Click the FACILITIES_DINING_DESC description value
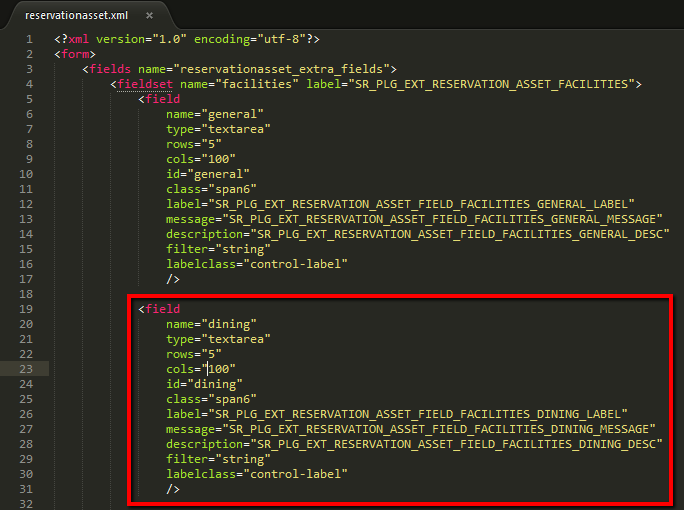Image resolution: width=684 pixels, height=510 pixels. click(457, 444)
